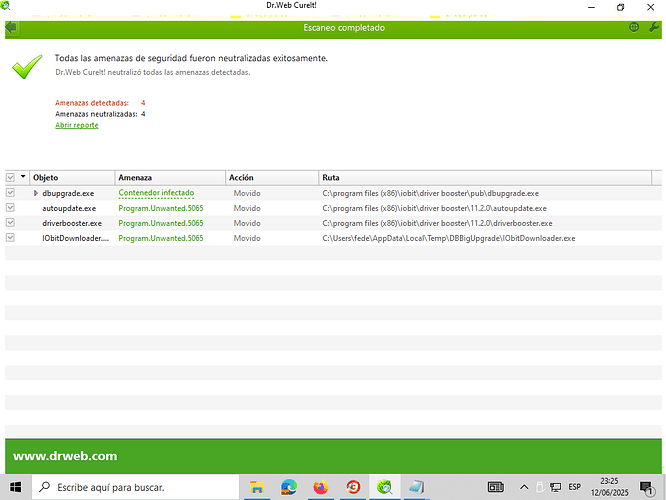666x500 pixels.
Task: Click the 11.2.0\driverbooster.exe path cell
Action: pyautogui.click(x=437, y=223)
